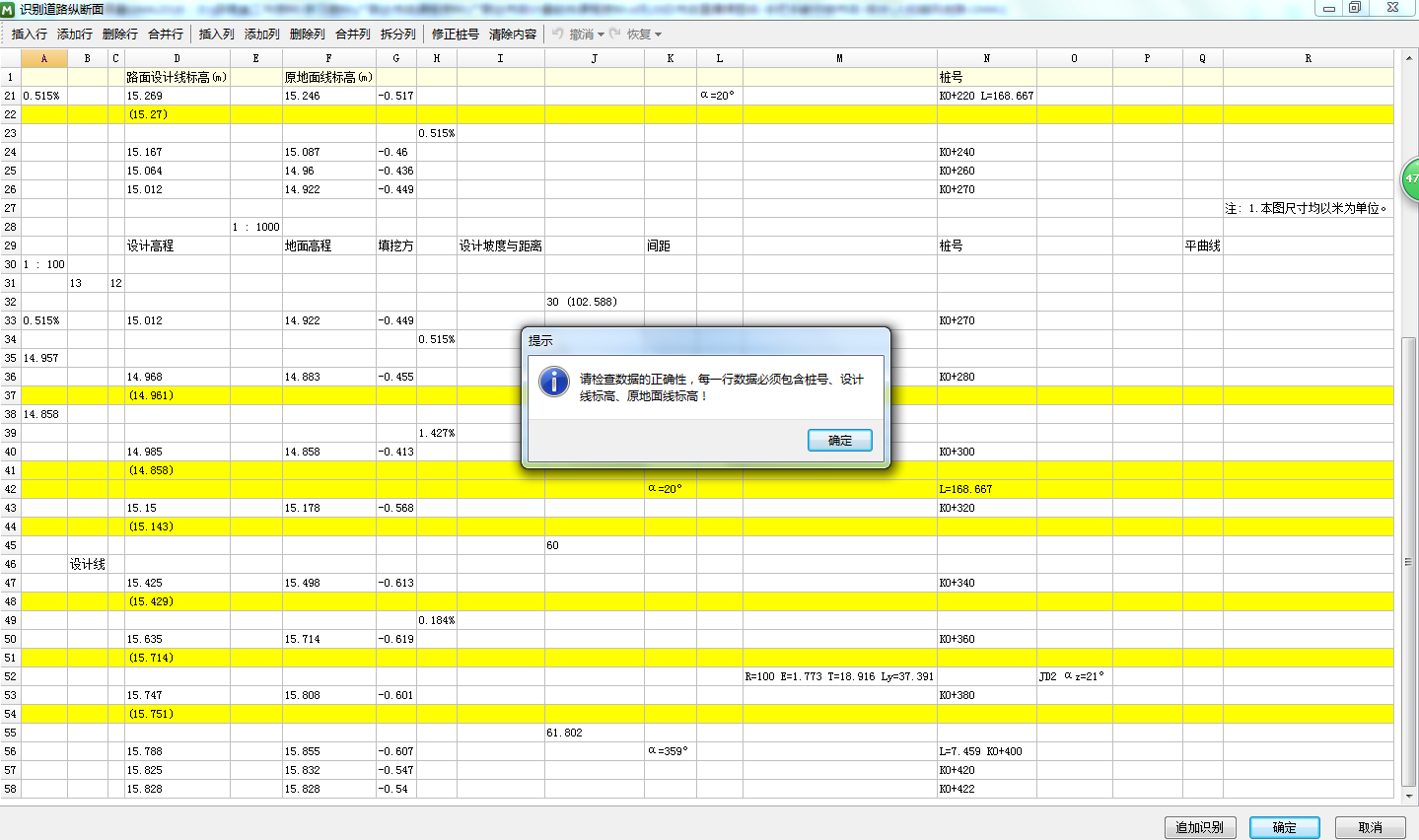Open the 撤消 dropdown arrow
The width and height of the screenshot is (1419, 840).
pos(601,35)
